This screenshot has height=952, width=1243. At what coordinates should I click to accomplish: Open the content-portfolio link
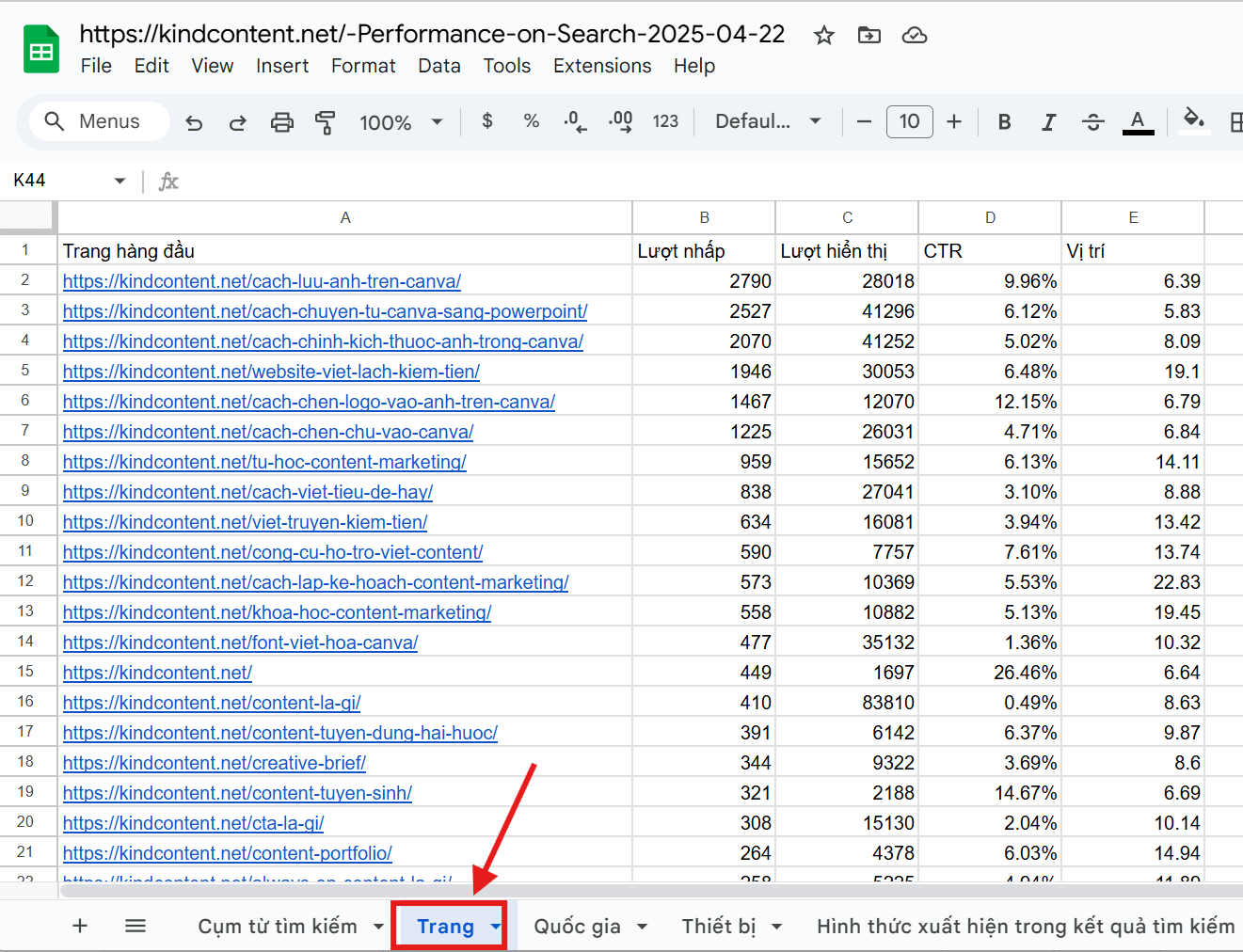228,853
